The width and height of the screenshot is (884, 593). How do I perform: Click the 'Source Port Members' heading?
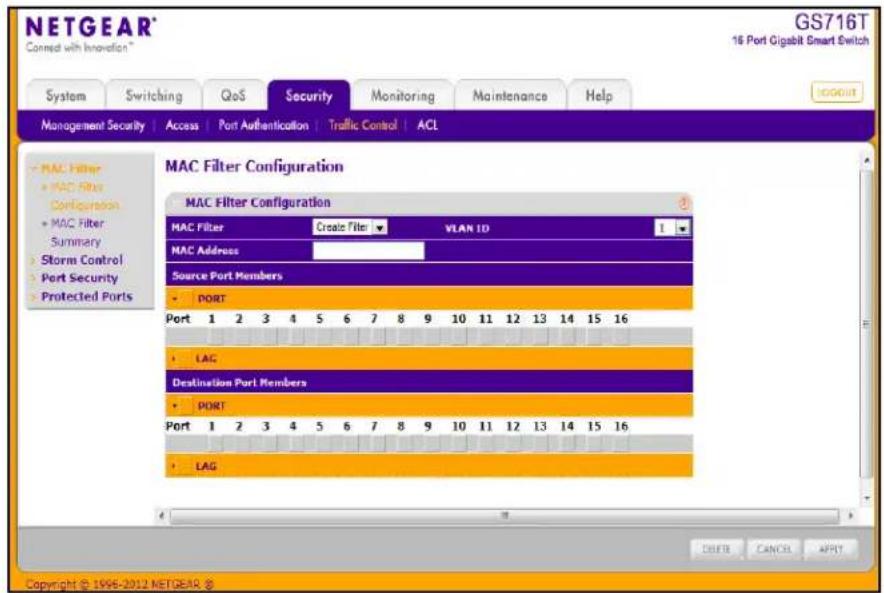(227, 276)
